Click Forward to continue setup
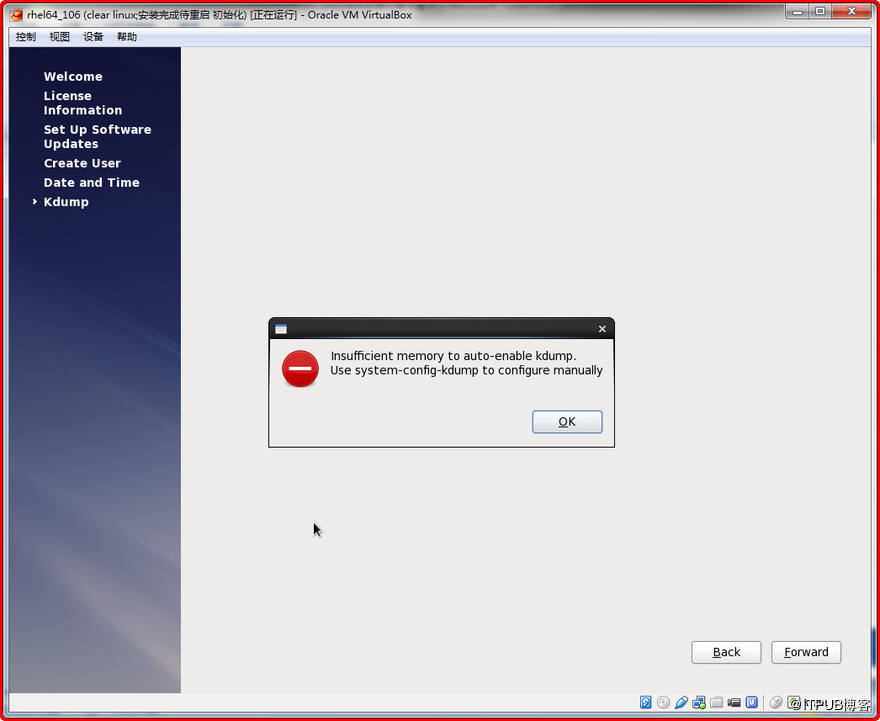 point(806,652)
